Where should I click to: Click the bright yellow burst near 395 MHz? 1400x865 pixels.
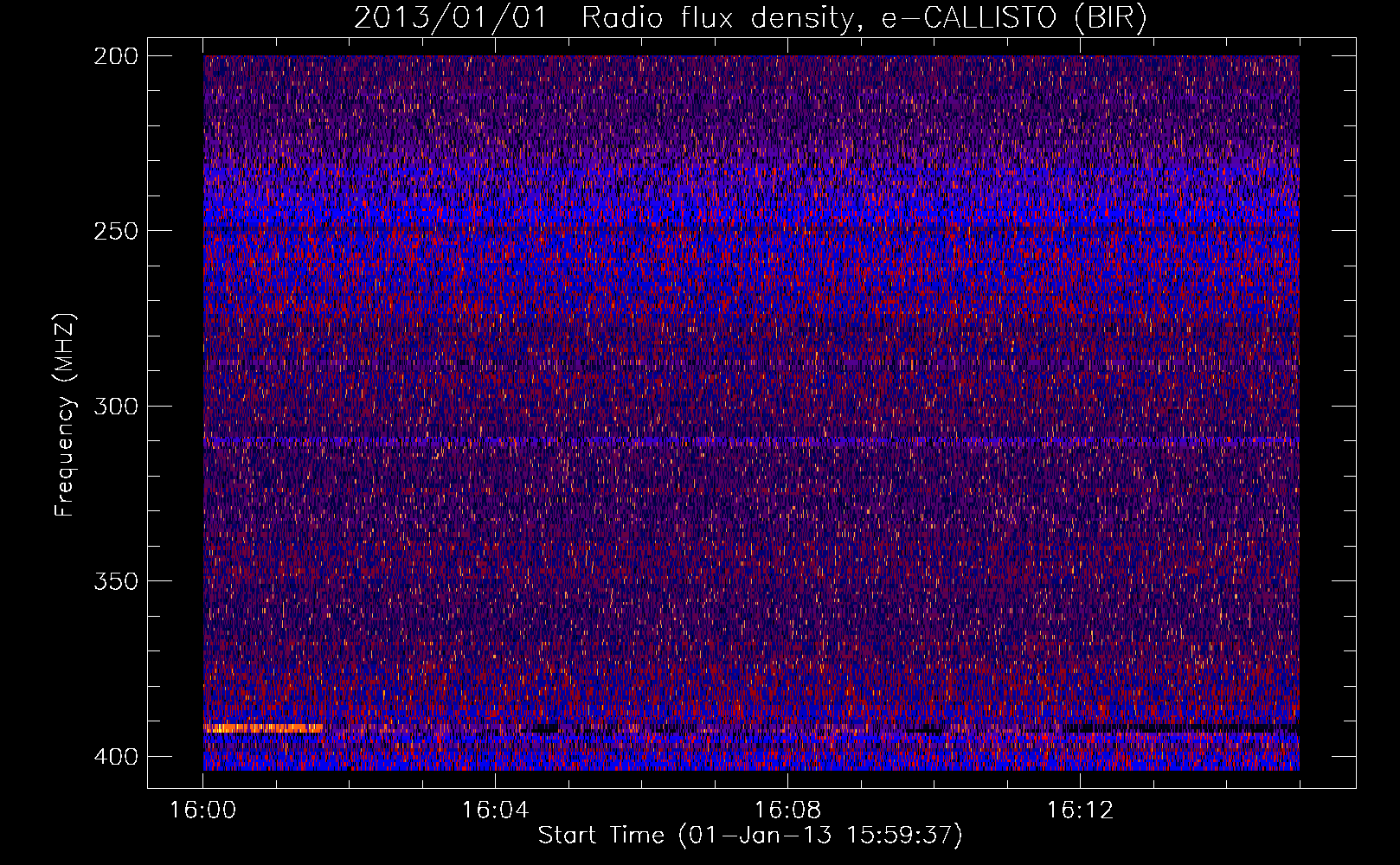point(263,728)
